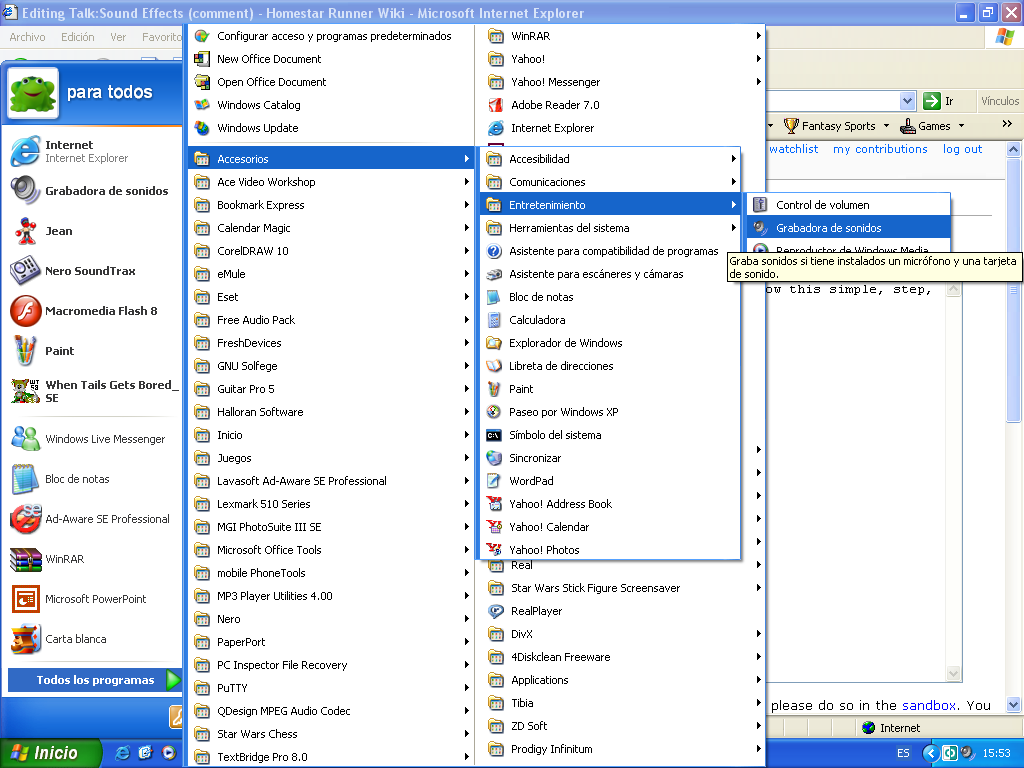
Task: Click the ES language indicator in taskbar
Action: click(x=903, y=753)
